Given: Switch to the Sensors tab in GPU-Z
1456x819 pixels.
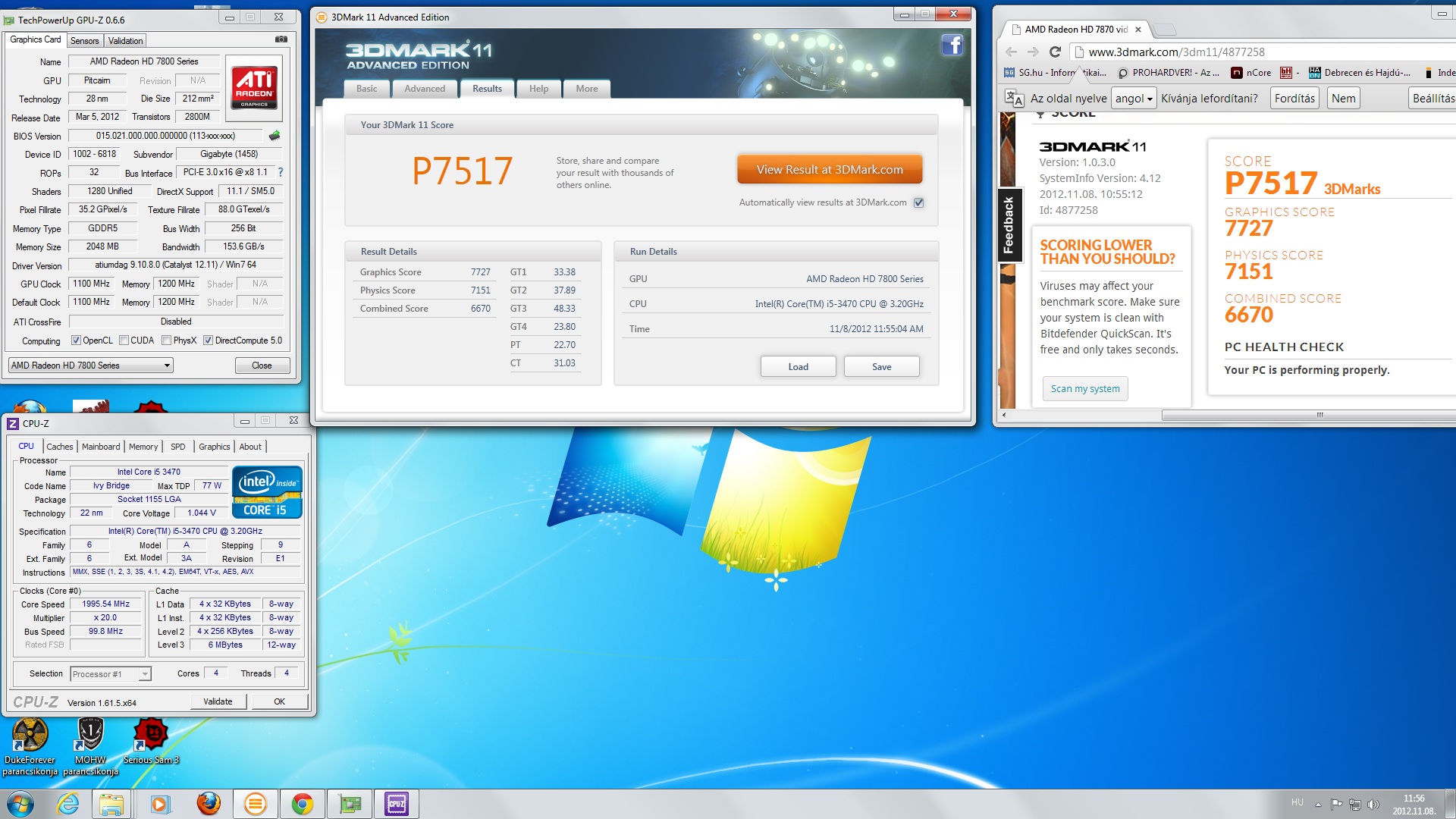Looking at the screenshot, I should pos(85,41).
